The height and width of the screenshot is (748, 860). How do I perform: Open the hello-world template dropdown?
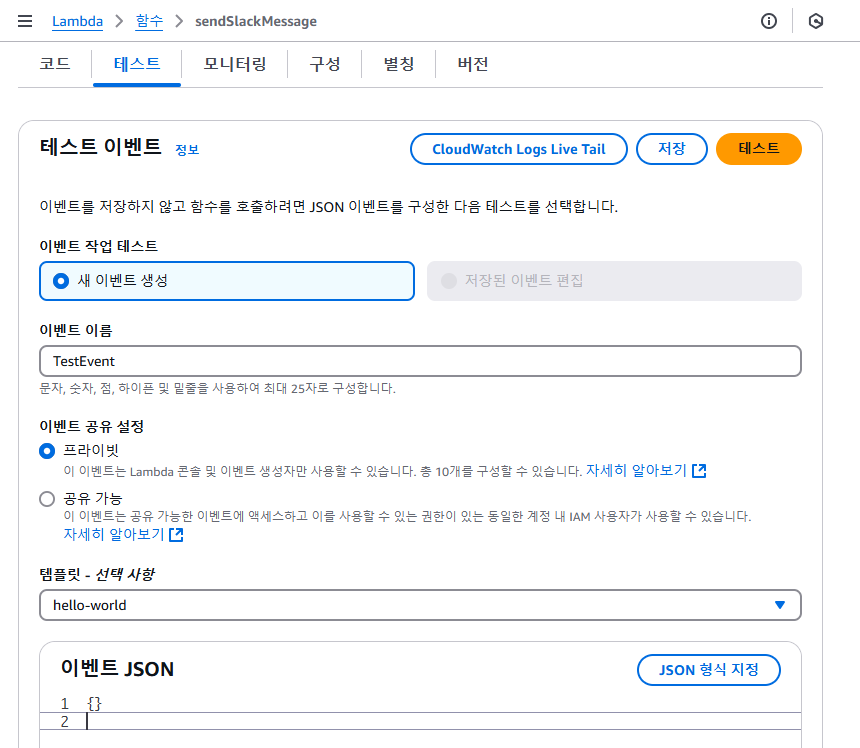[420, 605]
